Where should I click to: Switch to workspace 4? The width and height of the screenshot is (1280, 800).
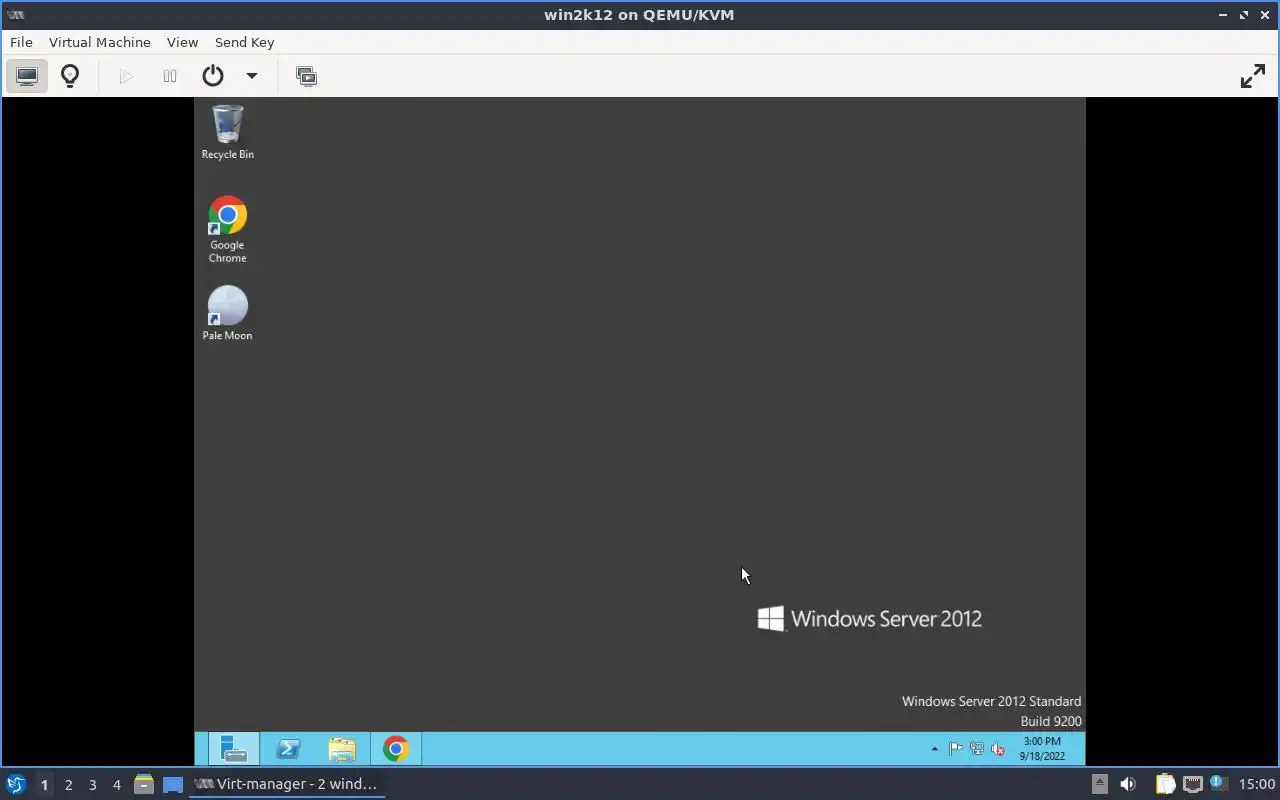click(x=116, y=785)
